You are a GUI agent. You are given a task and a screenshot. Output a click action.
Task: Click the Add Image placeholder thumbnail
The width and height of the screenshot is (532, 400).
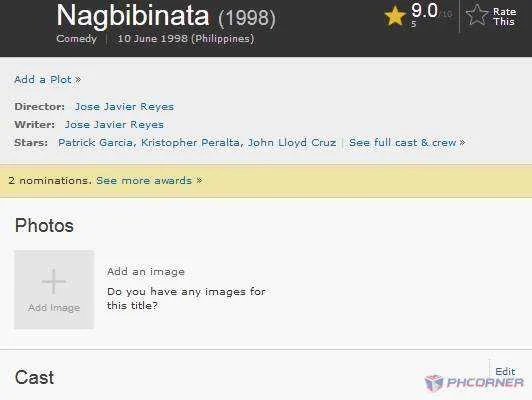pos(54,290)
